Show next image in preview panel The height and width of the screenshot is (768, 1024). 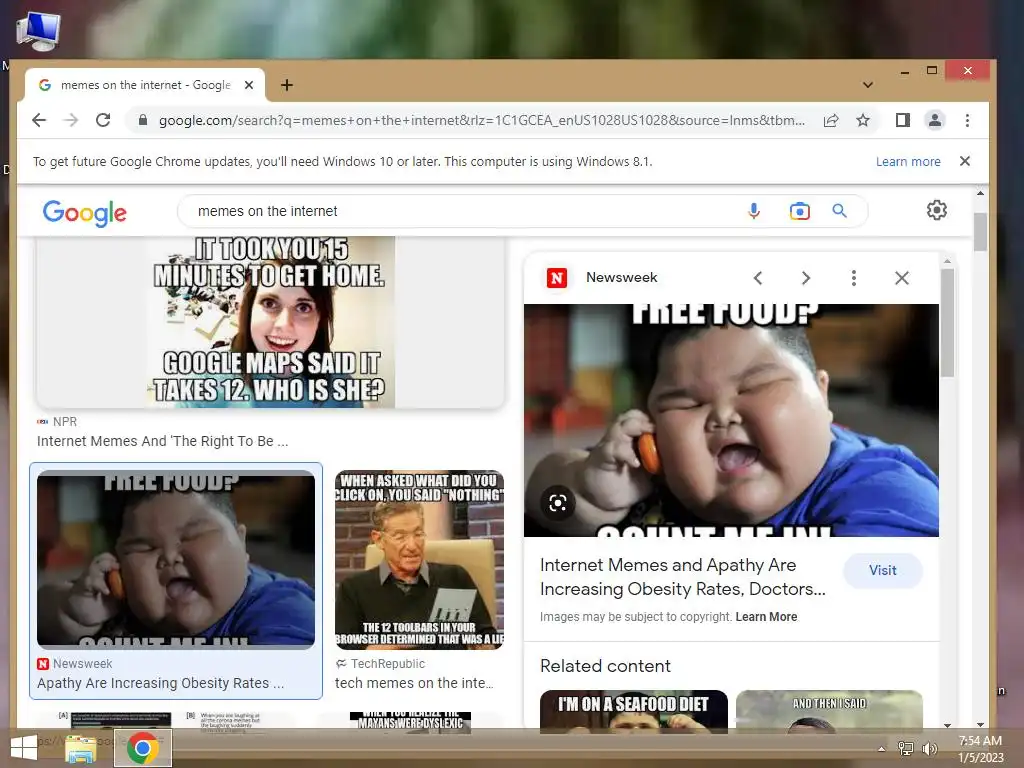[x=806, y=278]
